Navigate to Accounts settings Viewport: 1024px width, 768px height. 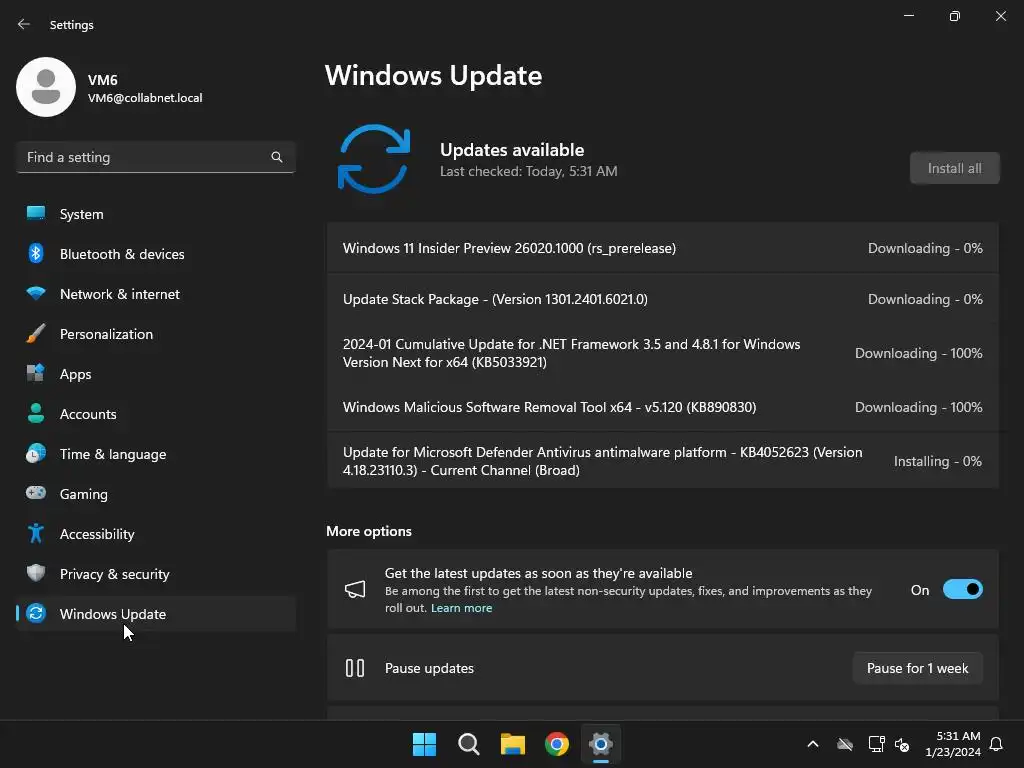[156, 413]
